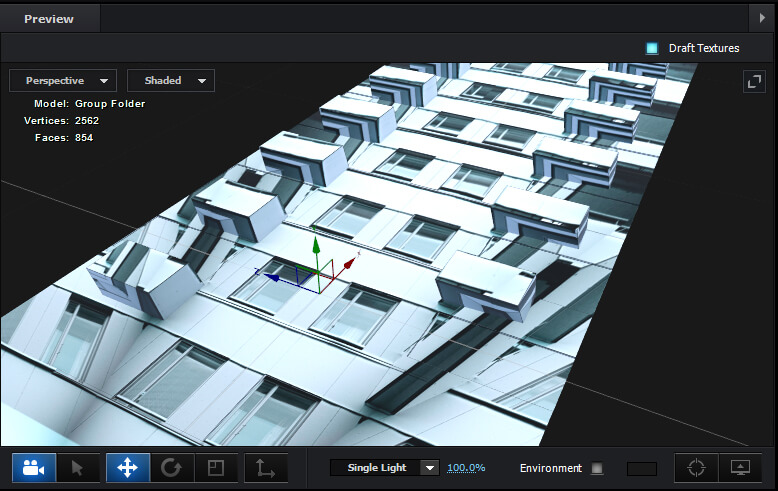Click the blue Z-axis gizmo arrow
Screen dimensions: 778x491
tap(271, 278)
